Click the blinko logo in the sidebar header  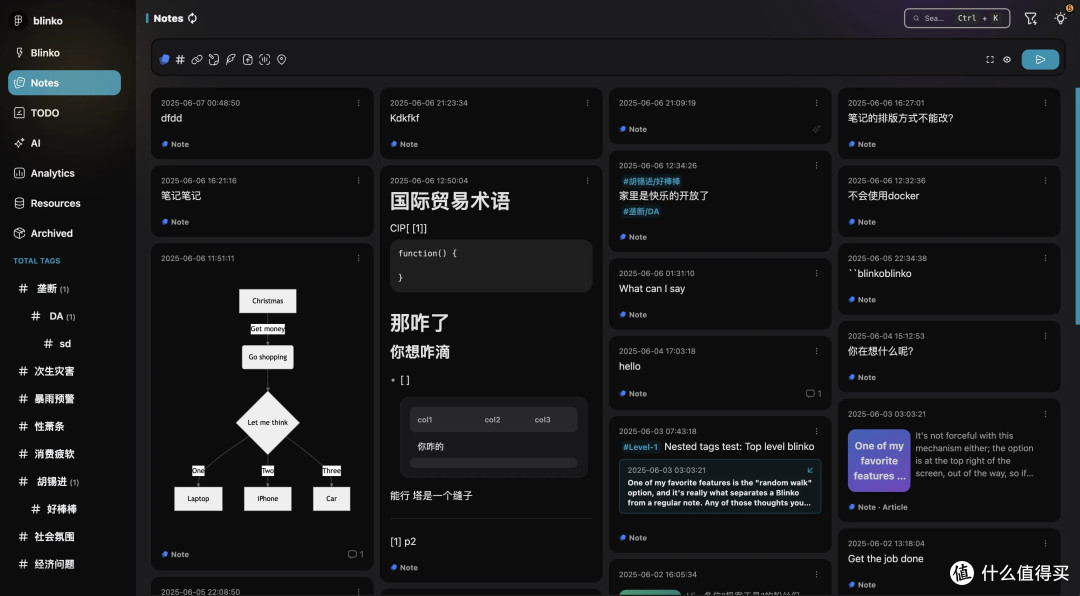[x=19, y=21]
